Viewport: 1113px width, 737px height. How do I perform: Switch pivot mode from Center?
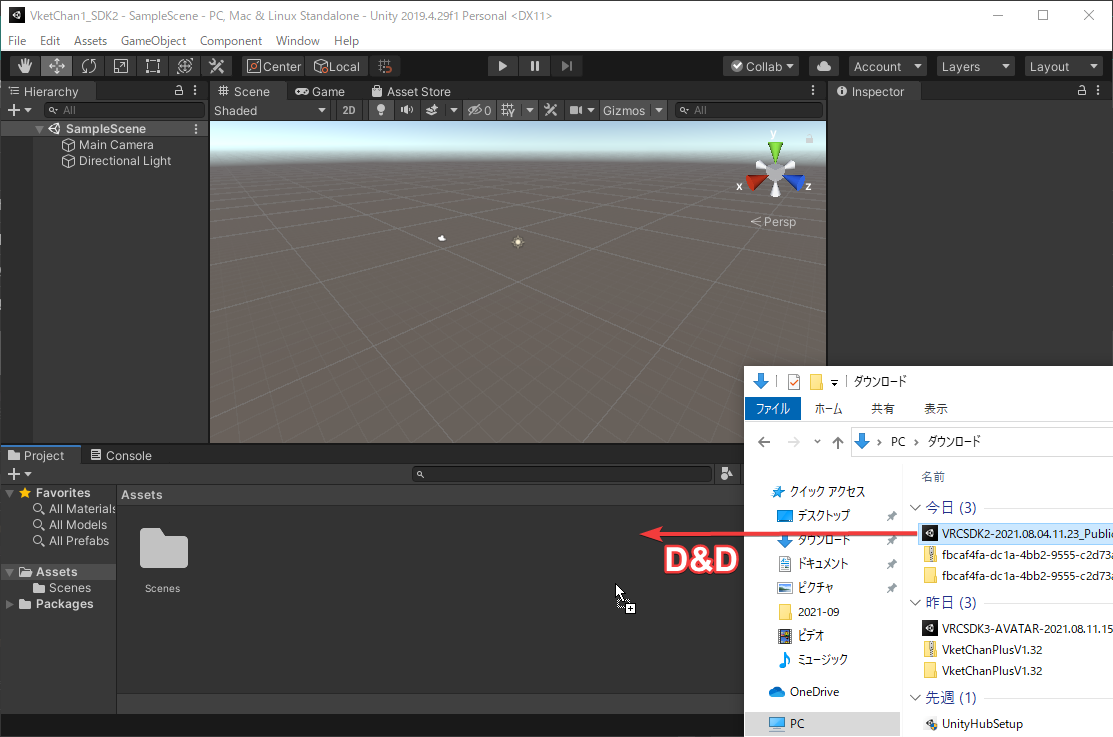(273, 66)
